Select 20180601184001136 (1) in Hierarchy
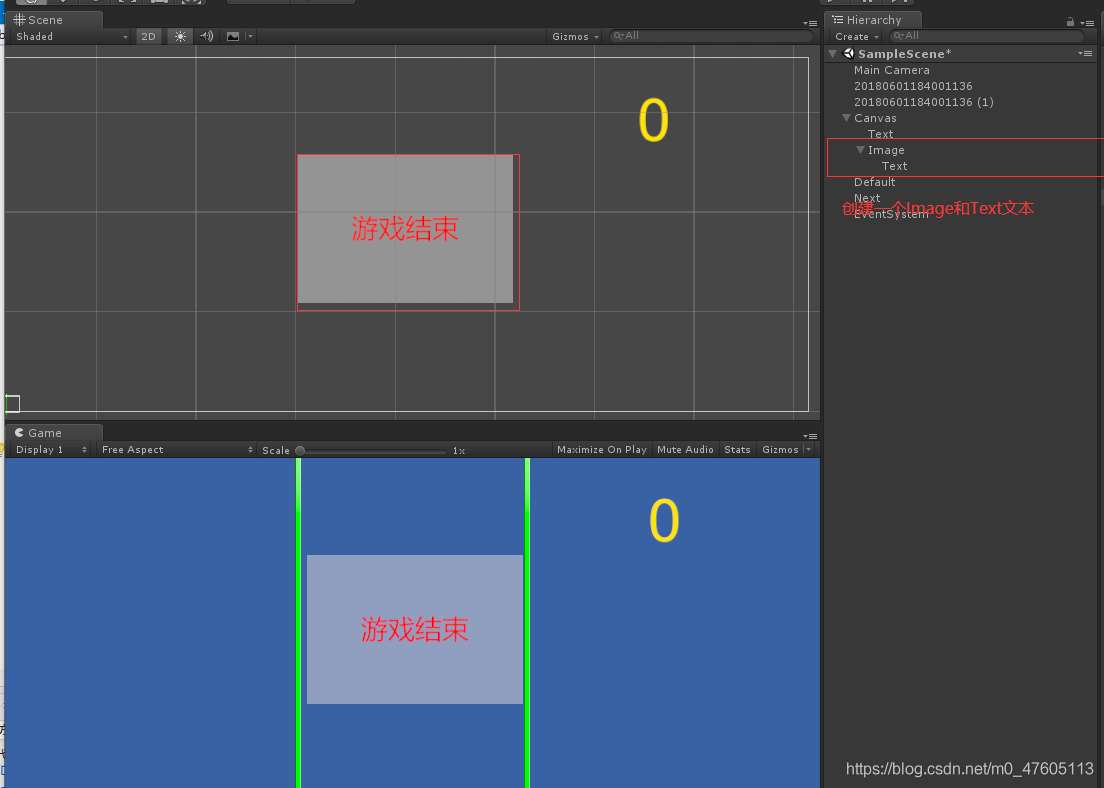 point(924,102)
